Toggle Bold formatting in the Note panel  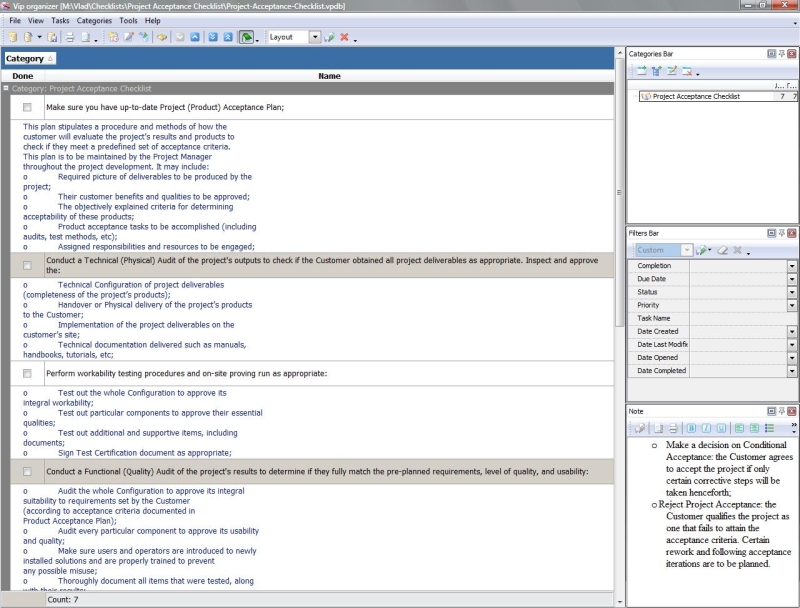pyautogui.click(x=692, y=428)
